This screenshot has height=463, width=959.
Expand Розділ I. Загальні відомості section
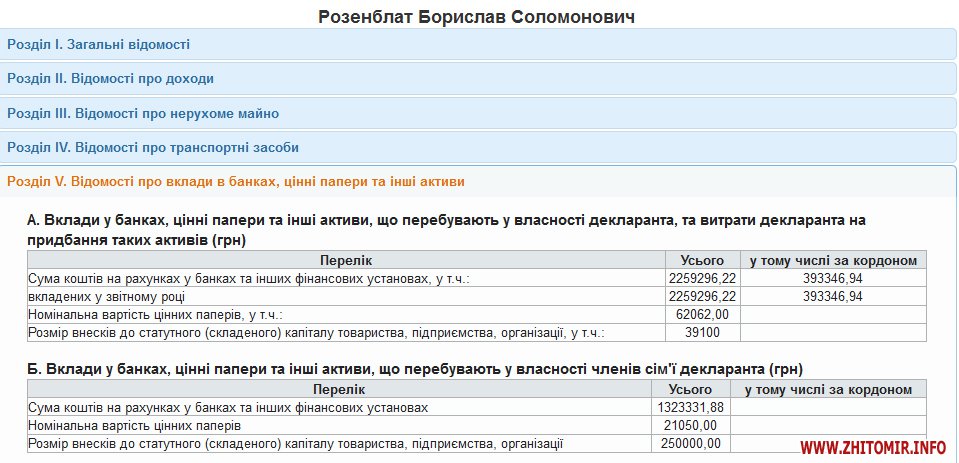click(x=98, y=44)
